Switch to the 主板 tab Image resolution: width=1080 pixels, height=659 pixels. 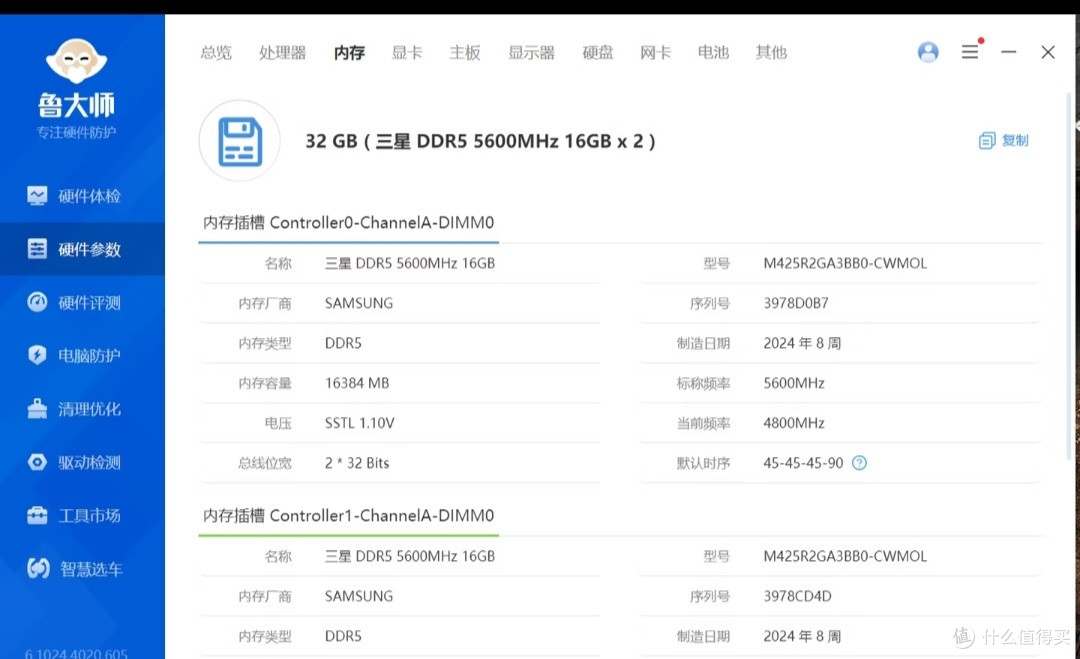click(465, 52)
